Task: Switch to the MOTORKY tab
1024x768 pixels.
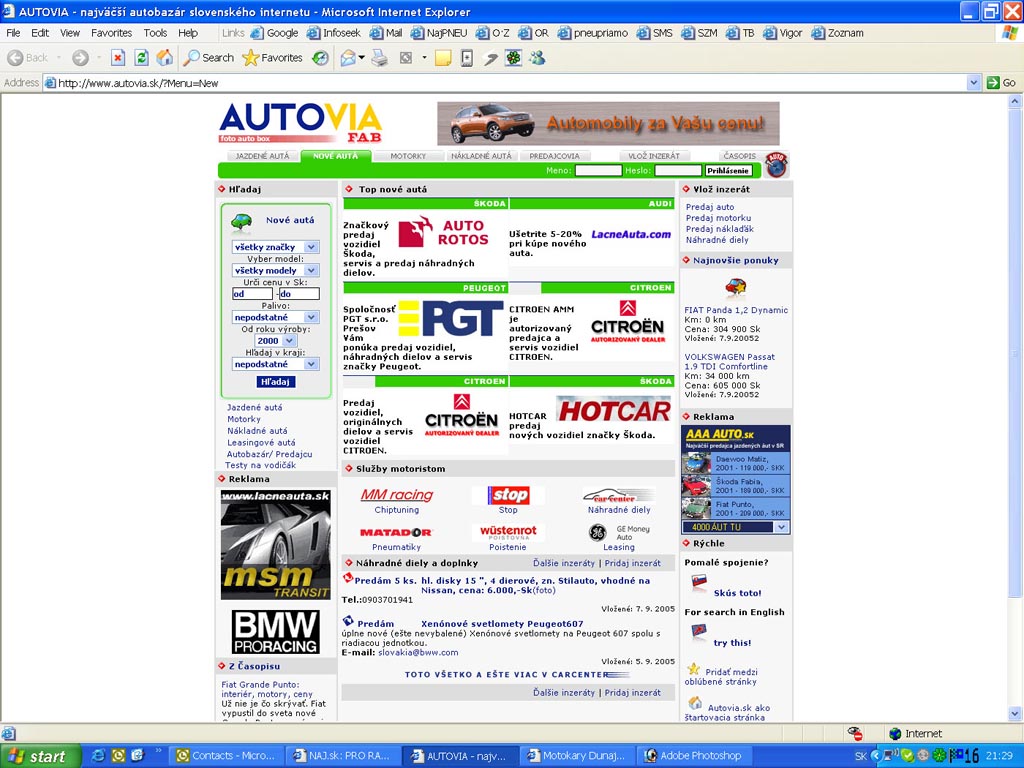Action: (x=408, y=156)
